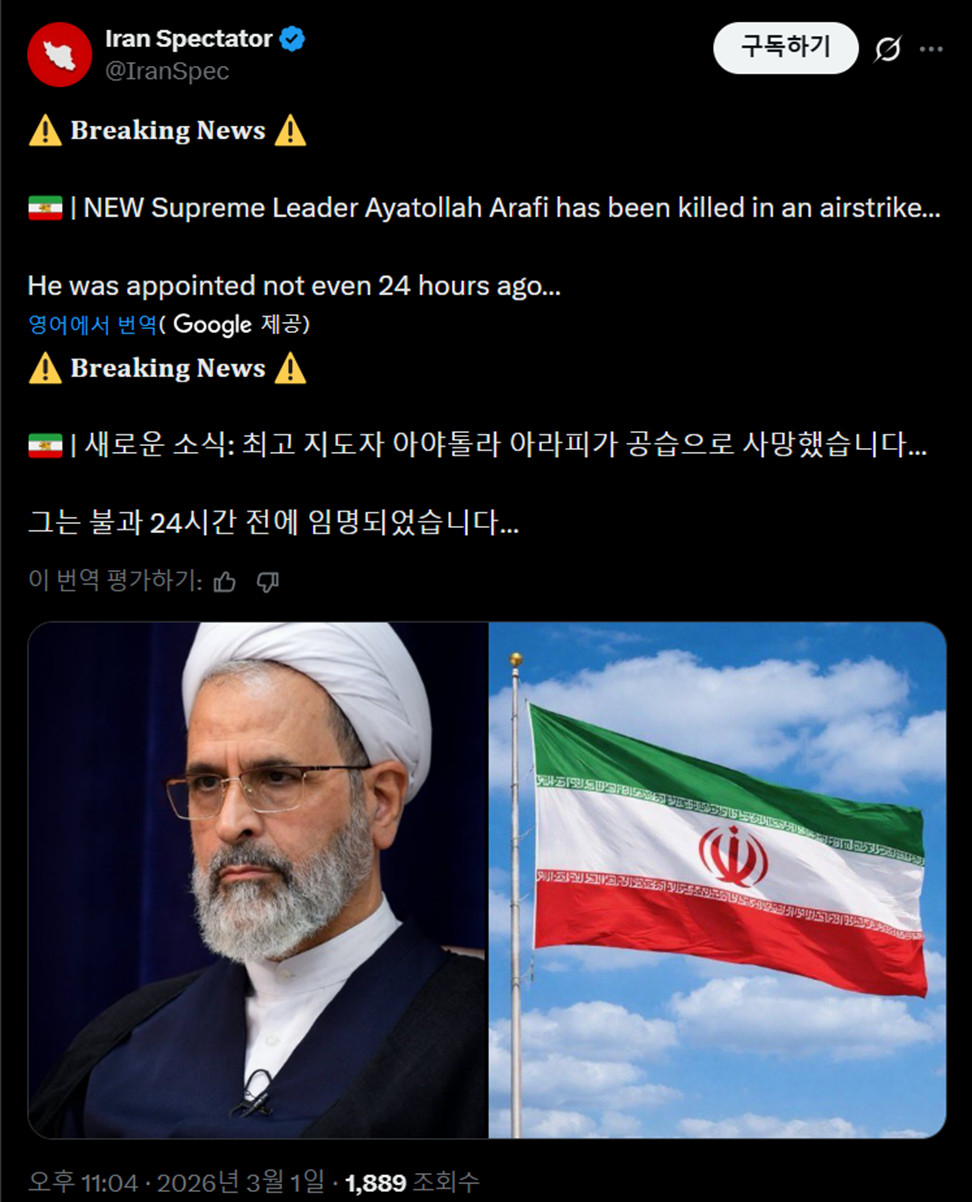
Task: Open Grok explain icon beside subscribe
Action: [x=887, y=49]
